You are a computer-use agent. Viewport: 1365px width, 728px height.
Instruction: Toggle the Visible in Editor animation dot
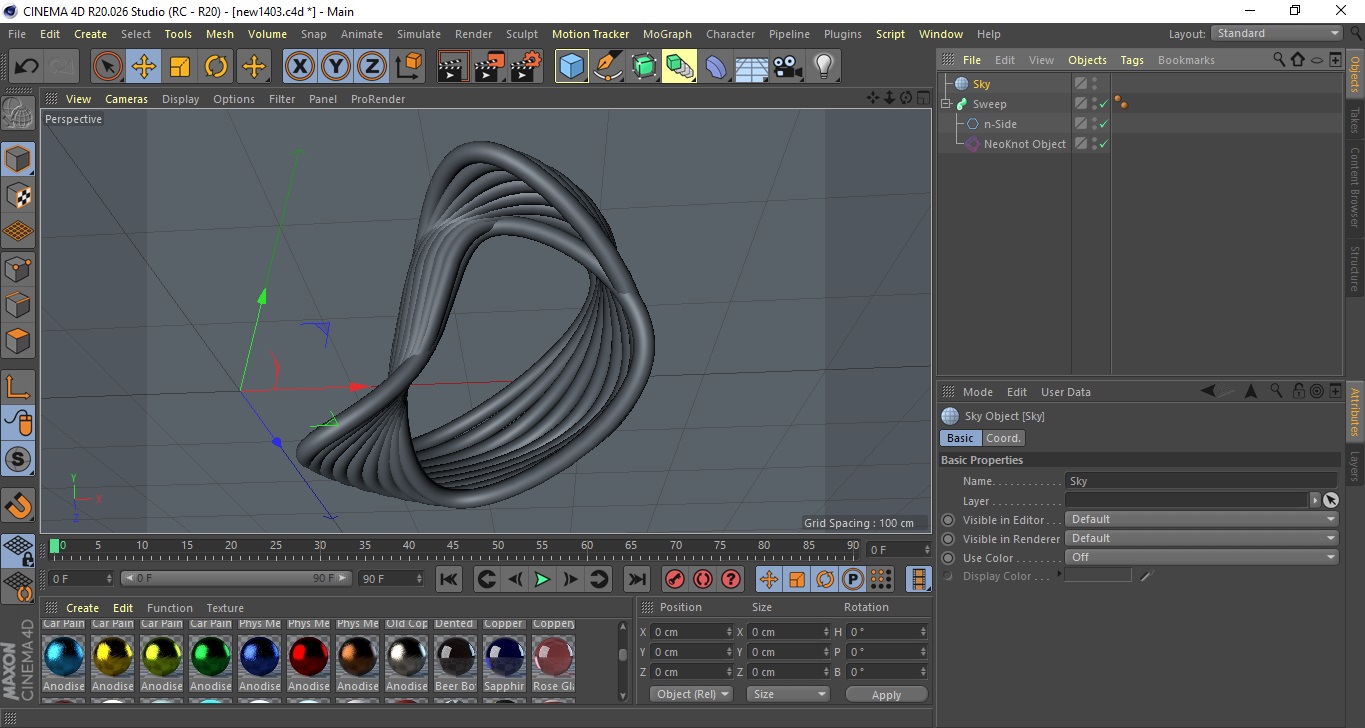coord(948,520)
